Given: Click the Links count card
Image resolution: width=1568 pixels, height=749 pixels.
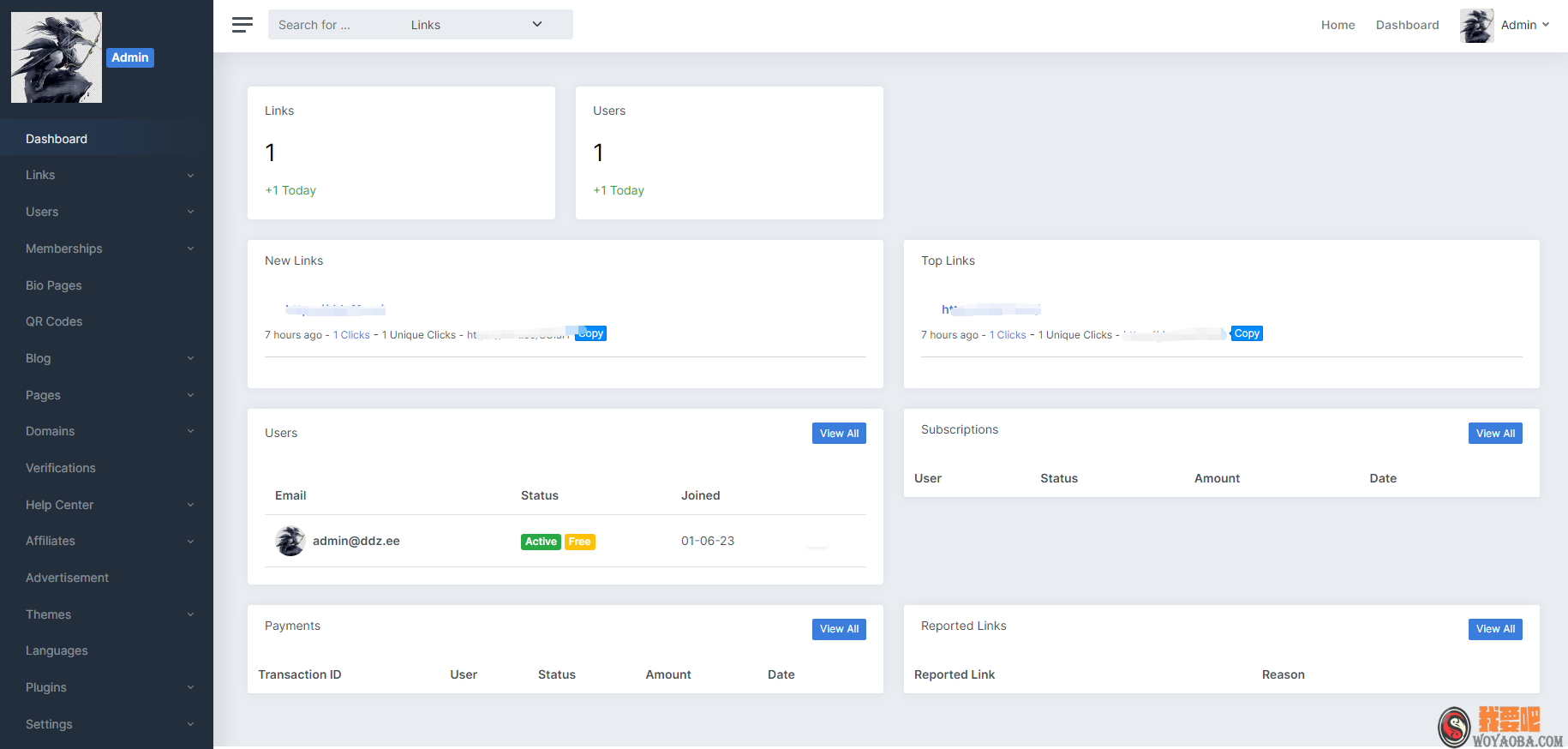Looking at the screenshot, I should (401, 153).
